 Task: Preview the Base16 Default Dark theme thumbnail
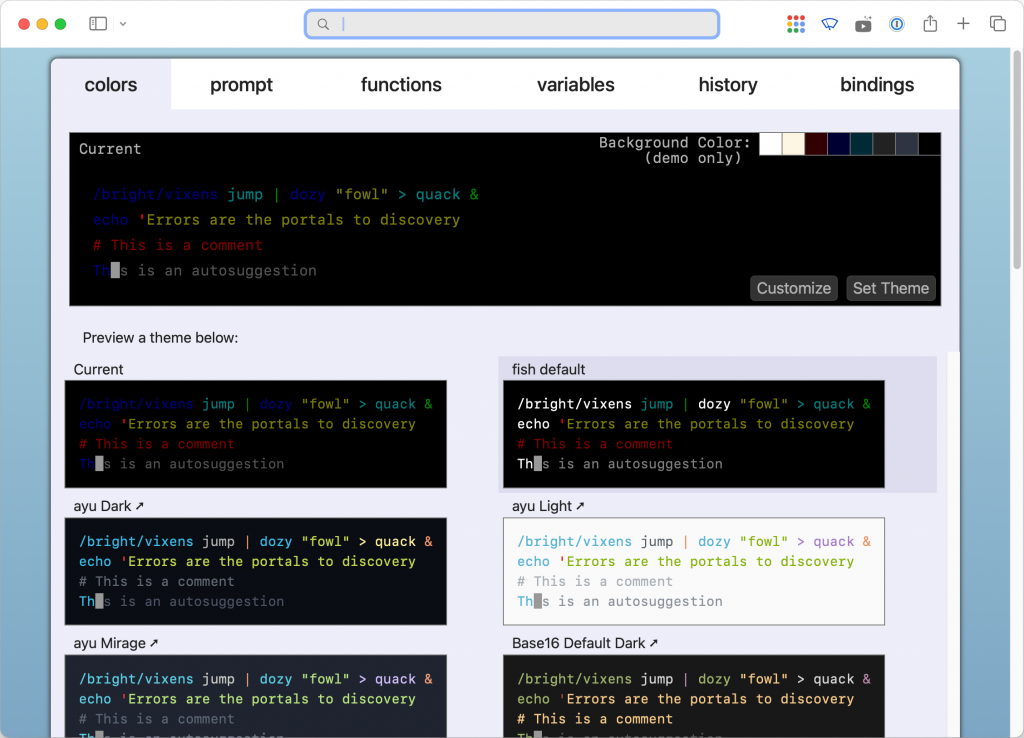pyautogui.click(x=694, y=696)
